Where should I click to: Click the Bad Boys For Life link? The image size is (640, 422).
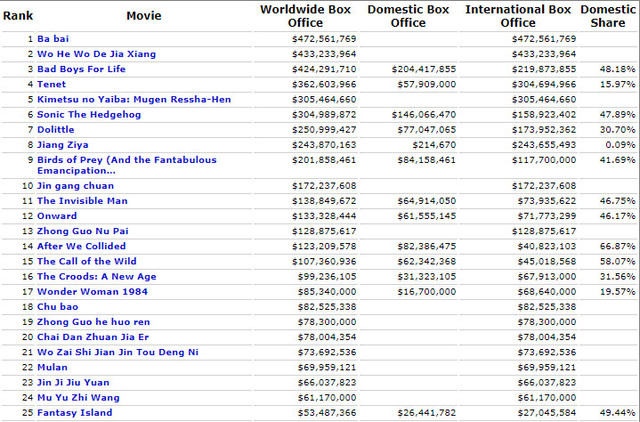[x=81, y=69]
